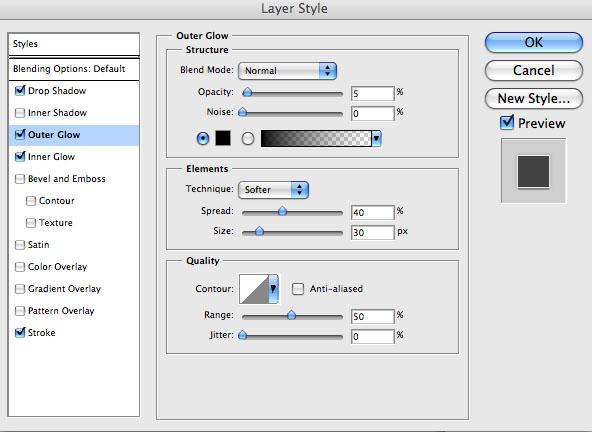Open the Blend Mode dropdown
The width and height of the screenshot is (592, 432).
tap(287, 71)
